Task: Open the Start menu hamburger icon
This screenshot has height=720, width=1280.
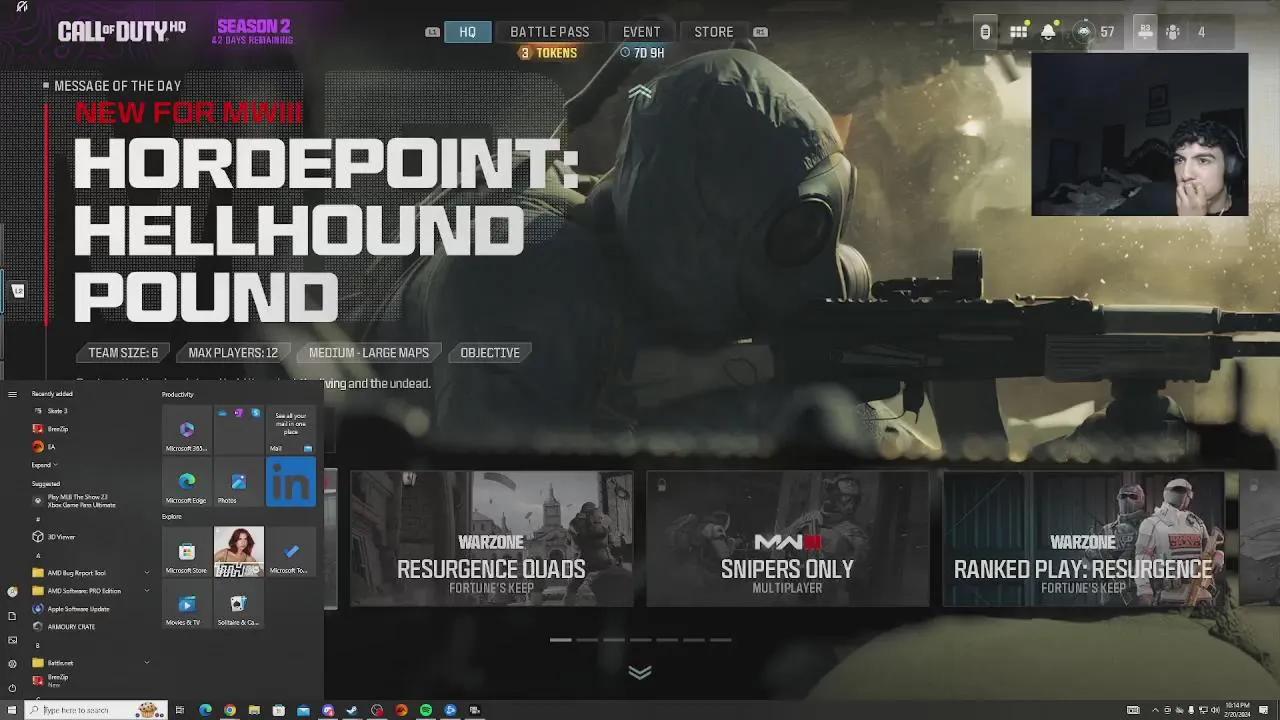Action: point(12,394)
